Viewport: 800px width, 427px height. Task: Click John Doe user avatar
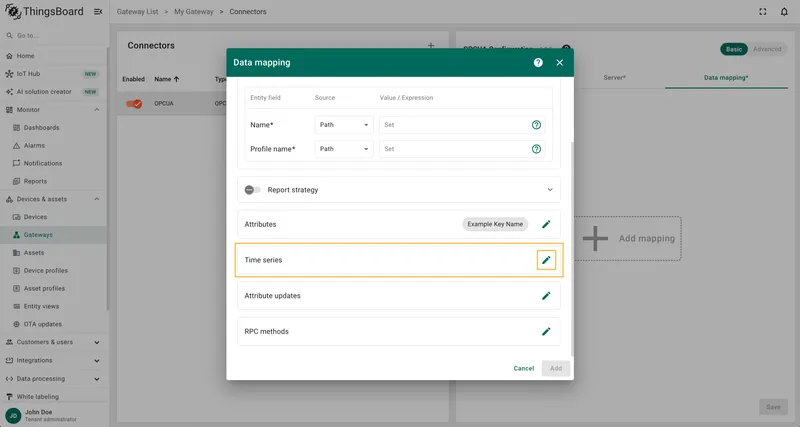coord(13,415)
